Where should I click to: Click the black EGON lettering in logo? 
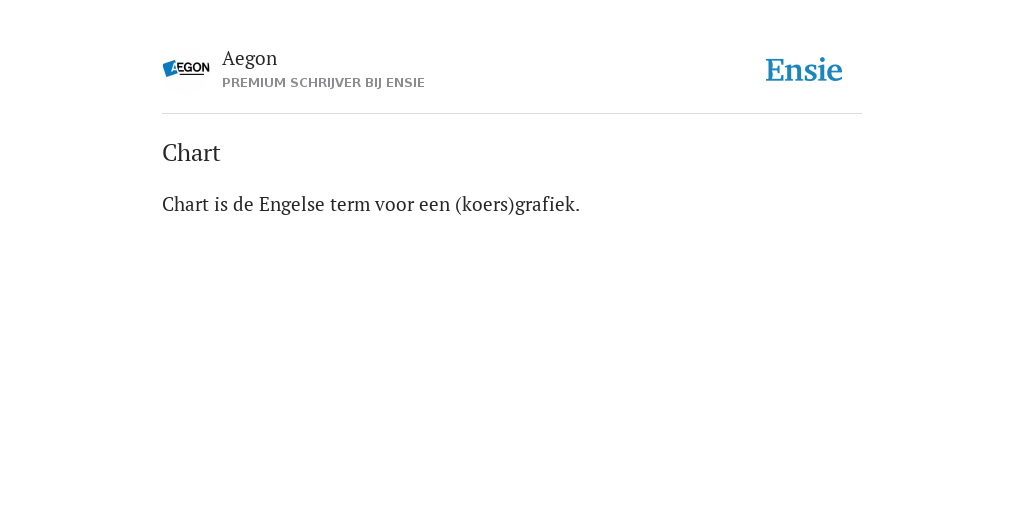pos(194,68)
